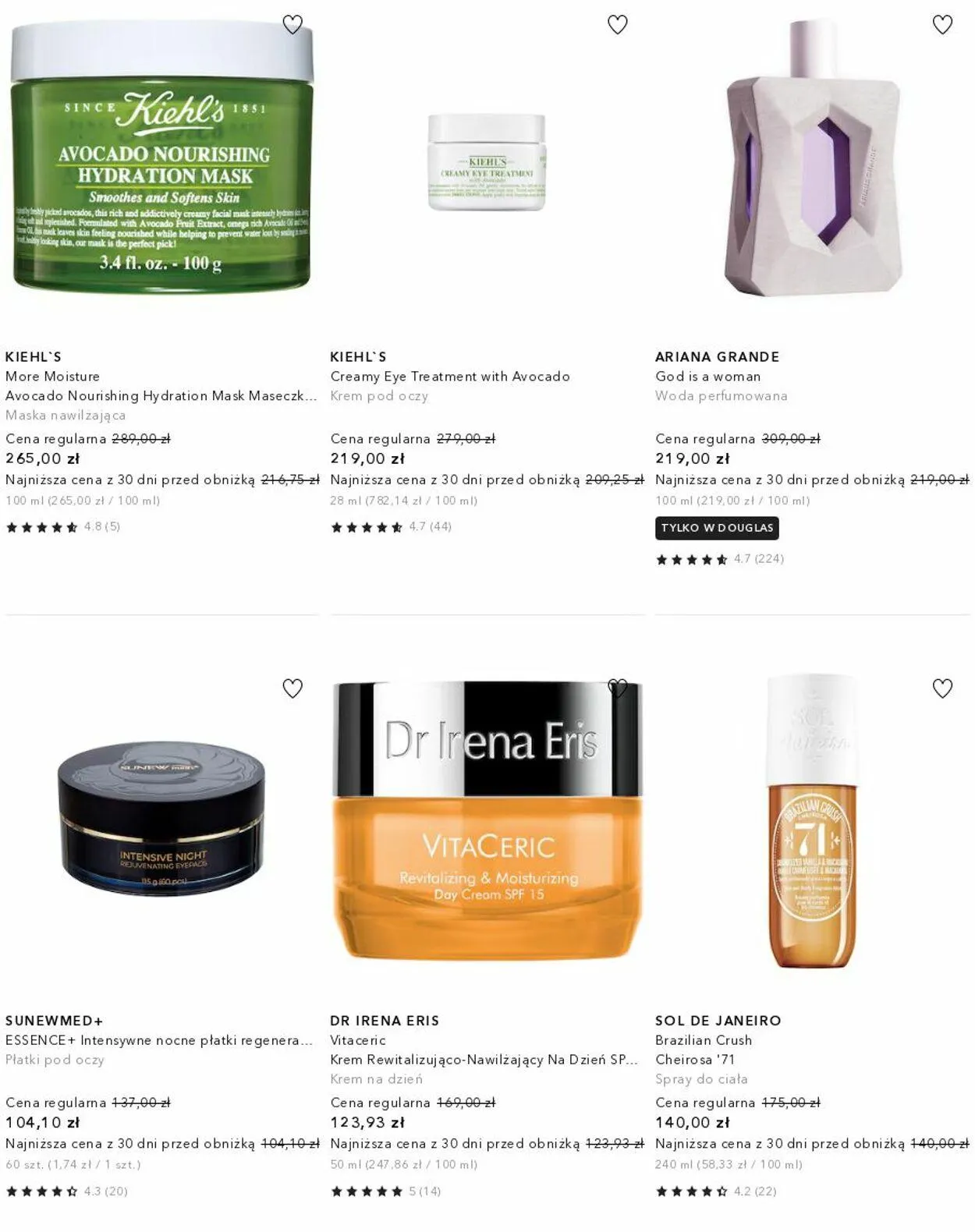Open the Avocado Nourishing Hydration Mask title link

161,396
